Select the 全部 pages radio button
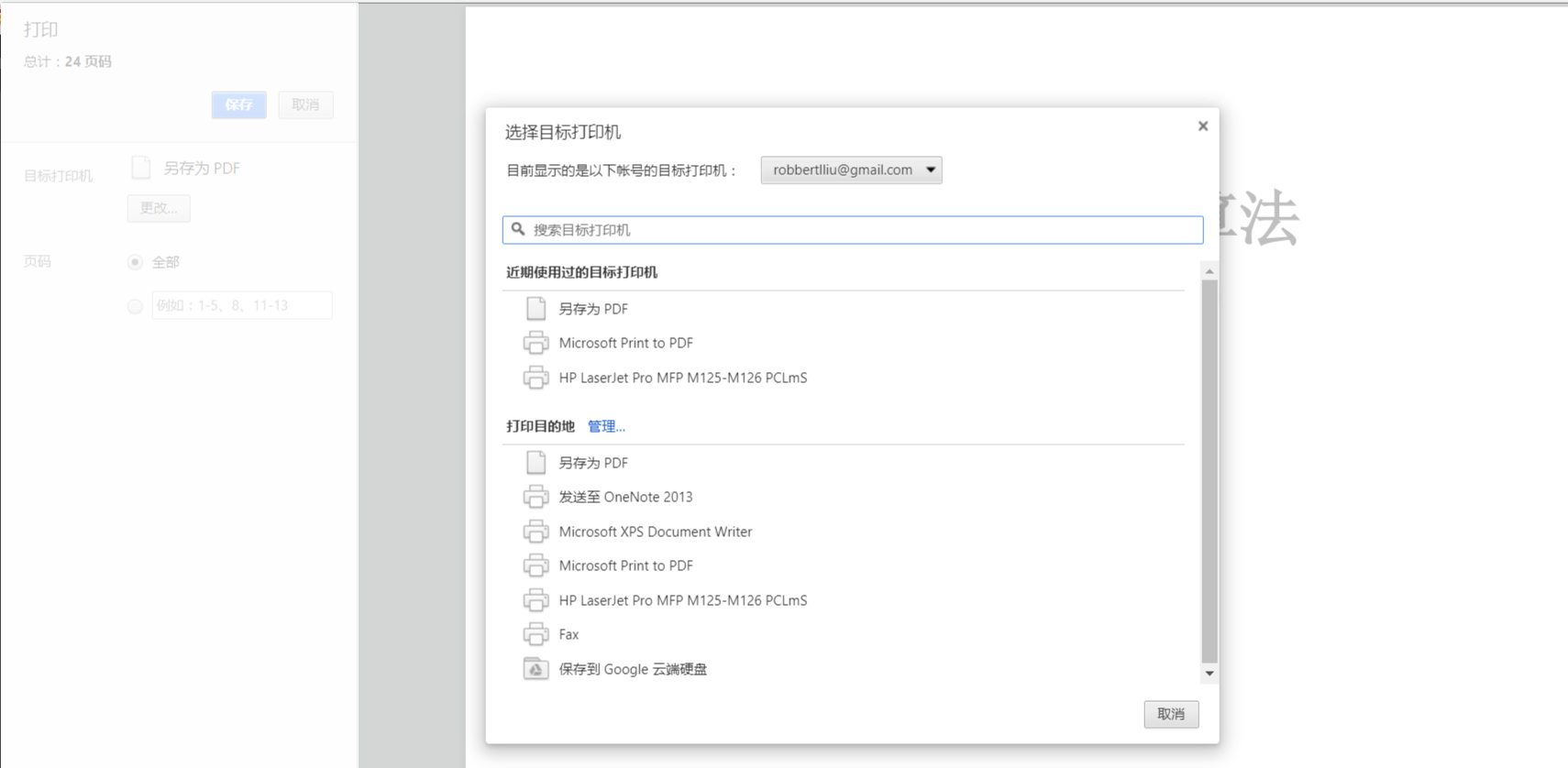The height and width of the screenshot is (768, 1568). click(135, 262)
